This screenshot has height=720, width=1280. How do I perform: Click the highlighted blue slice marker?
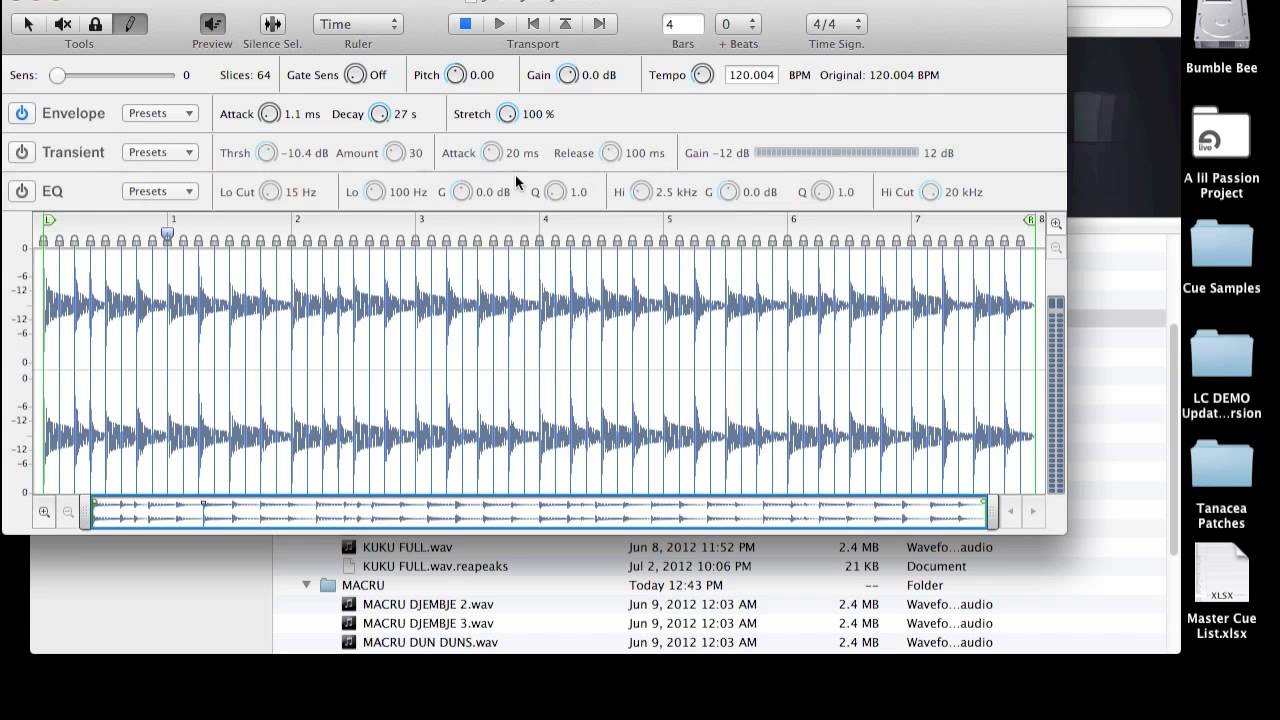coord(167,235)
